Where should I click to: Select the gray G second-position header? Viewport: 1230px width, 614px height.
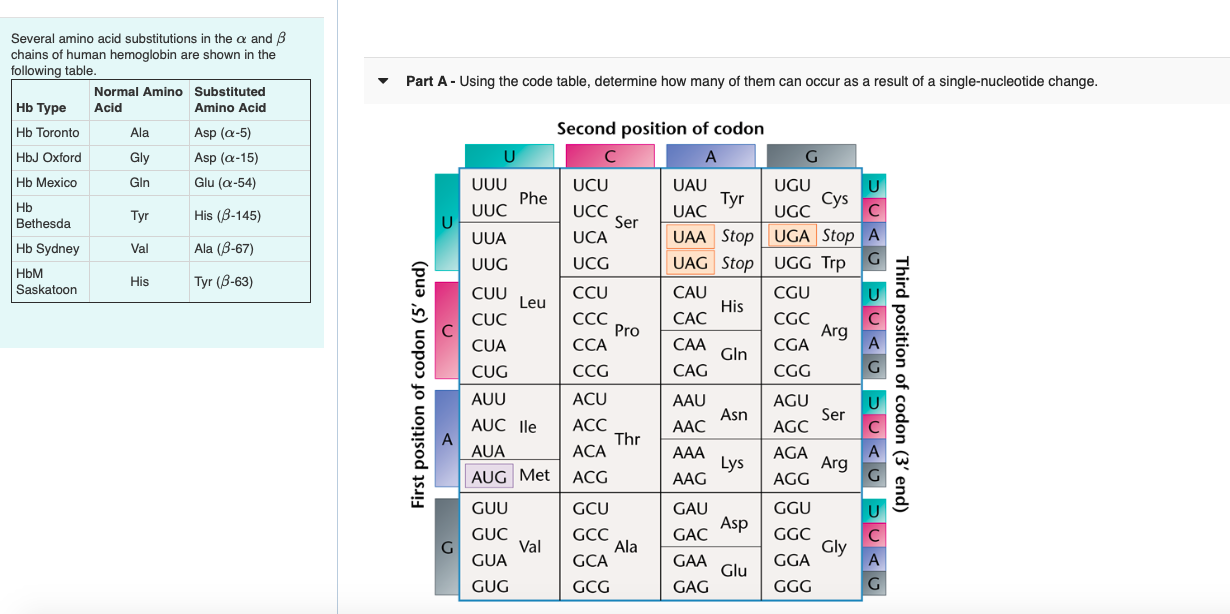click(811, 156)
